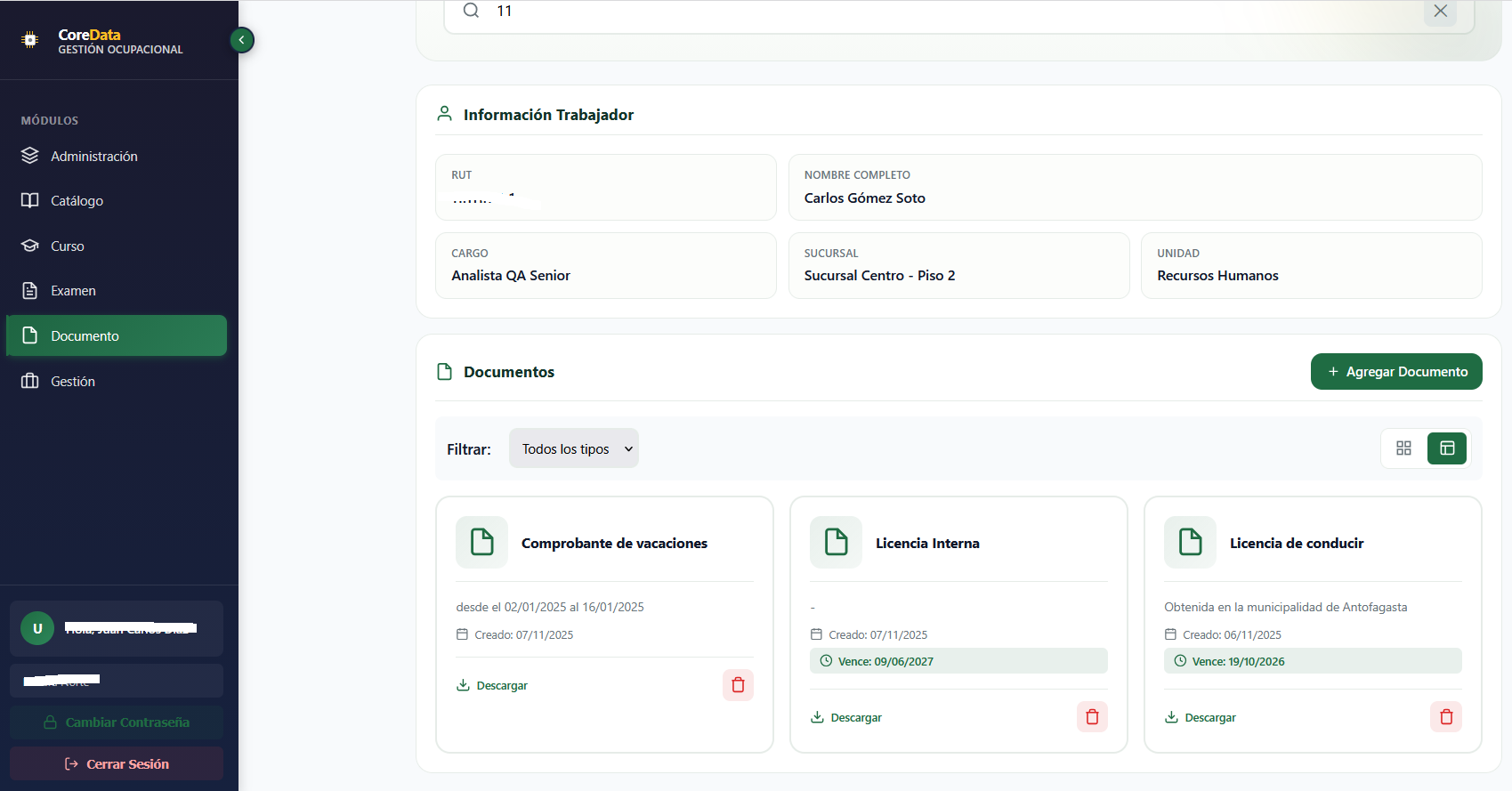This screenshot has width=1512, height=791.
Task: Open the Todos los tipos filter dropdown
Action: coord(574,448)
